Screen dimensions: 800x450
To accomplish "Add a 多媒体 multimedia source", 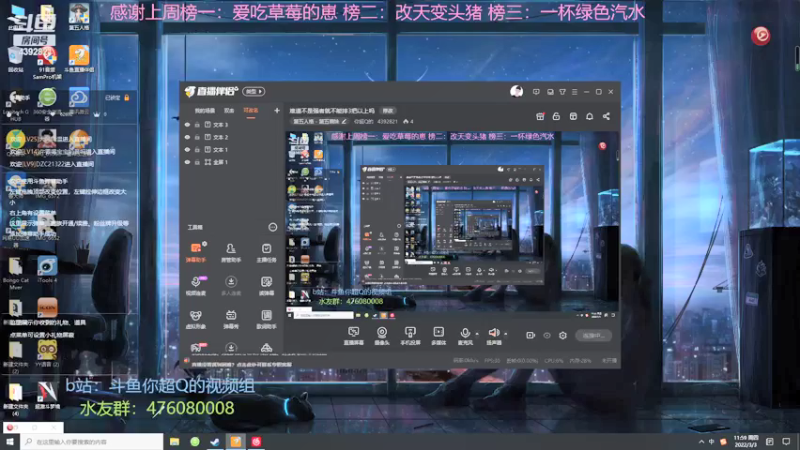I will click(438, 336).
